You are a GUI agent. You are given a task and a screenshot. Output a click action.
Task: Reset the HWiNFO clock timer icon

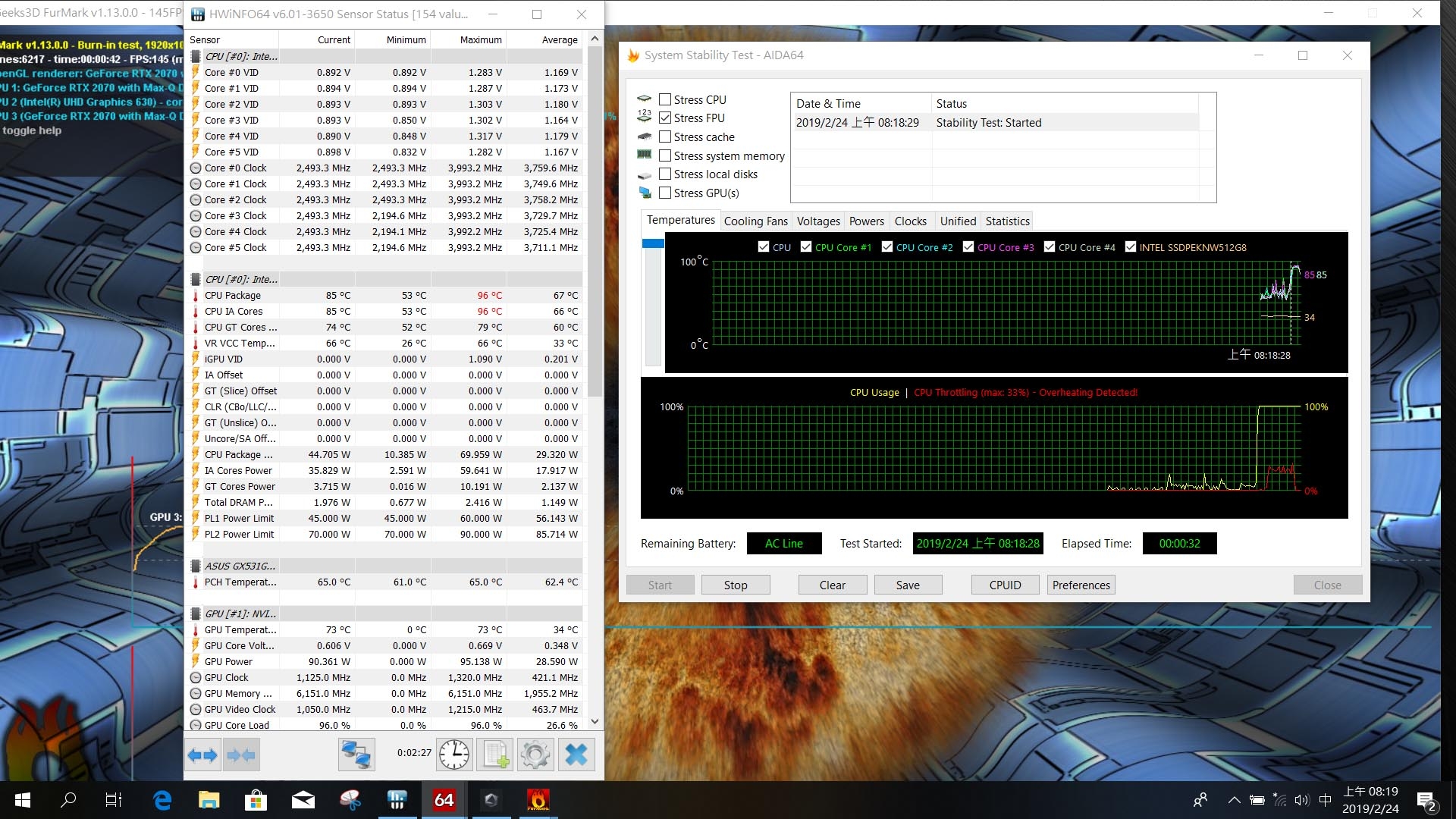tap(454, 755)
